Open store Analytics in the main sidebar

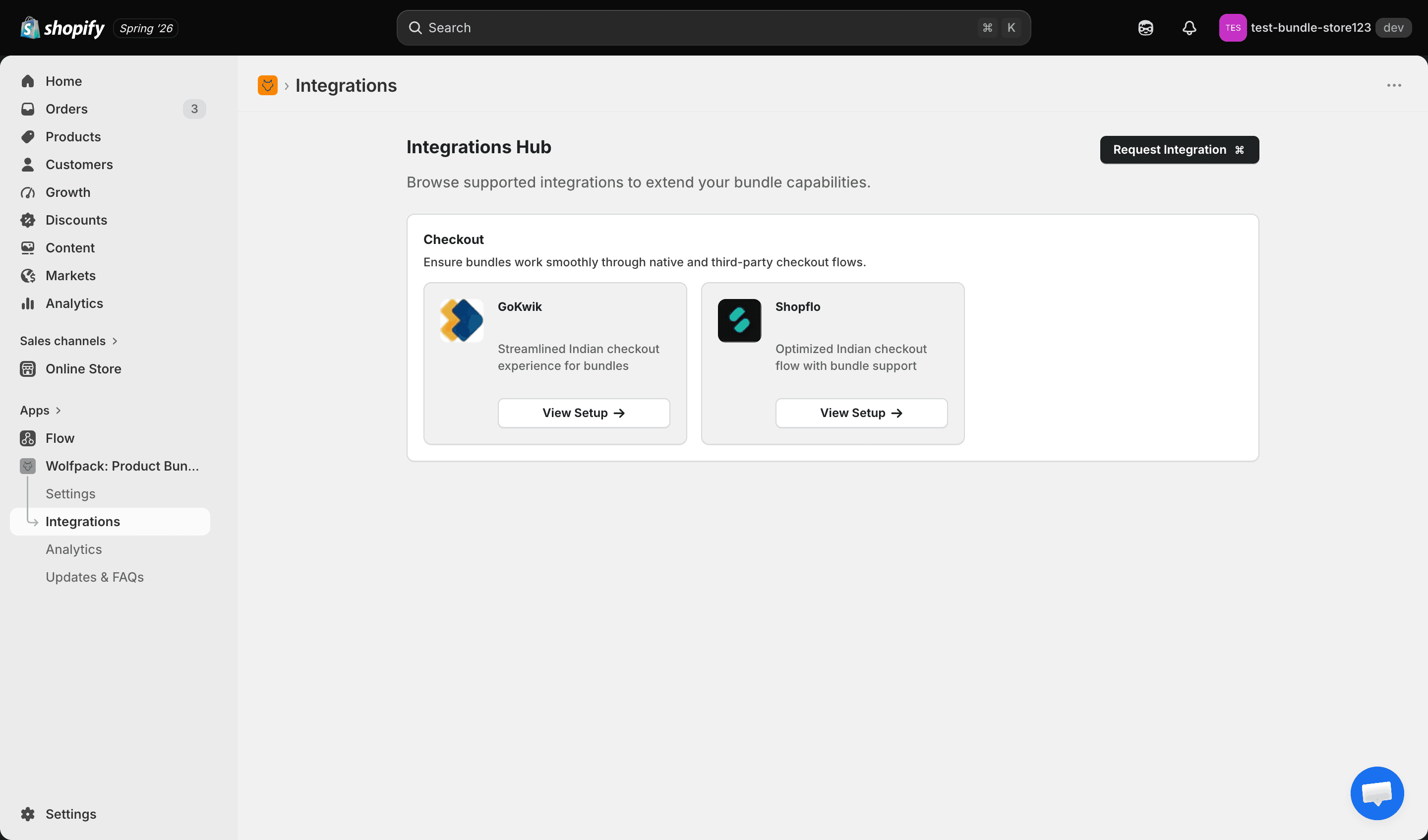[x=110, y=303]
